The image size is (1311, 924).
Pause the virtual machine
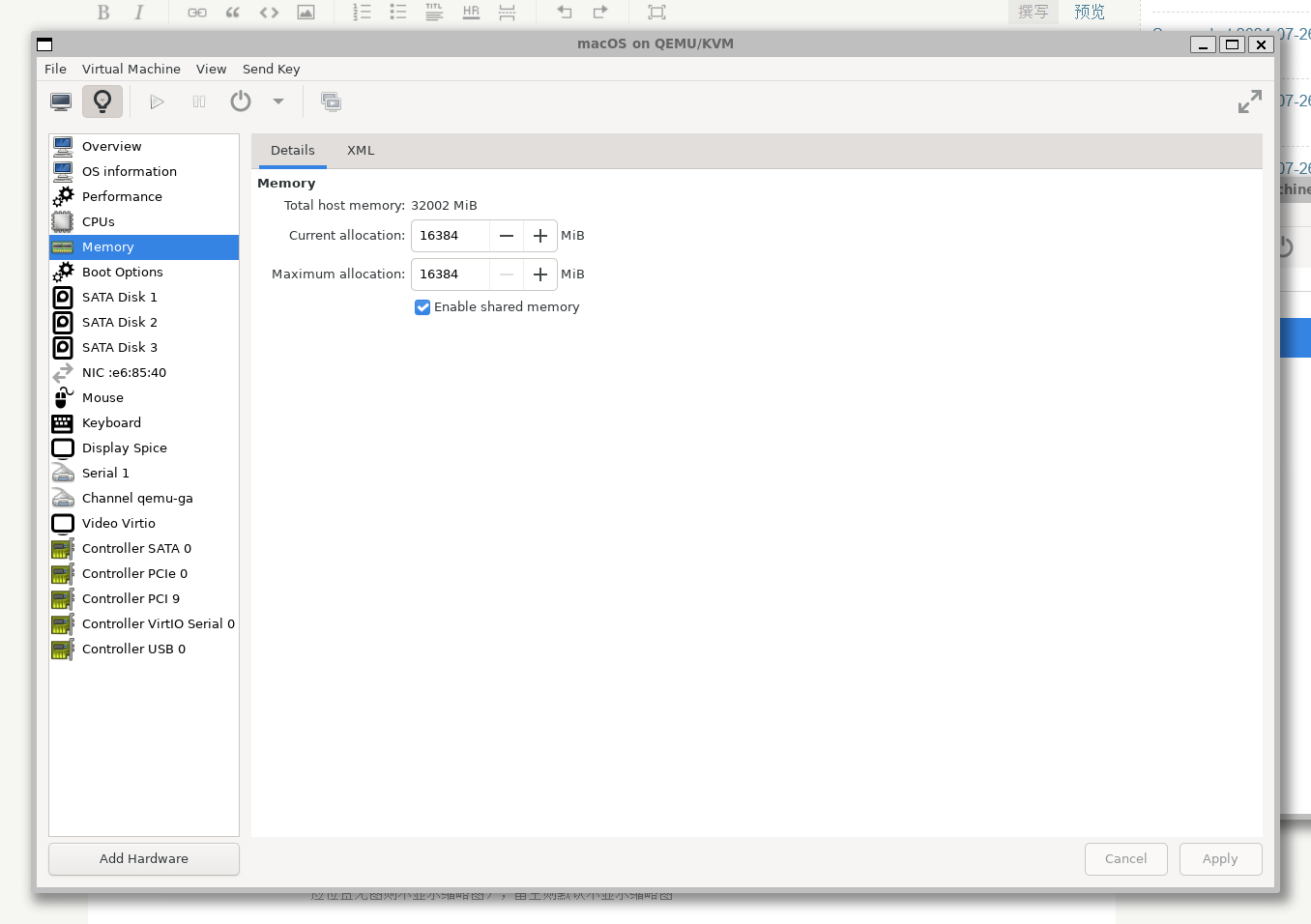[199, 101]
